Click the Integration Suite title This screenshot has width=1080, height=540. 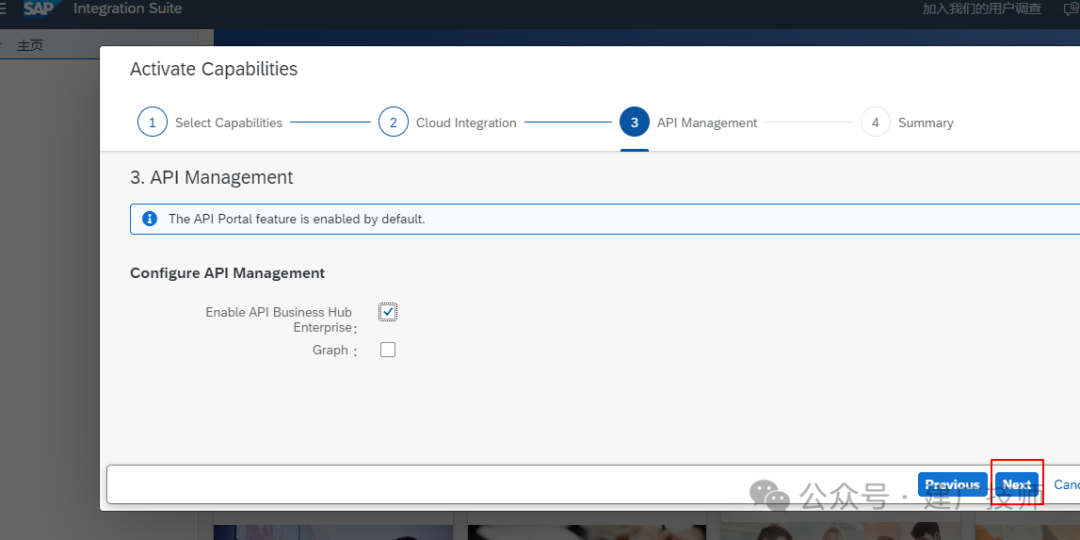click(x=127, y=9)
